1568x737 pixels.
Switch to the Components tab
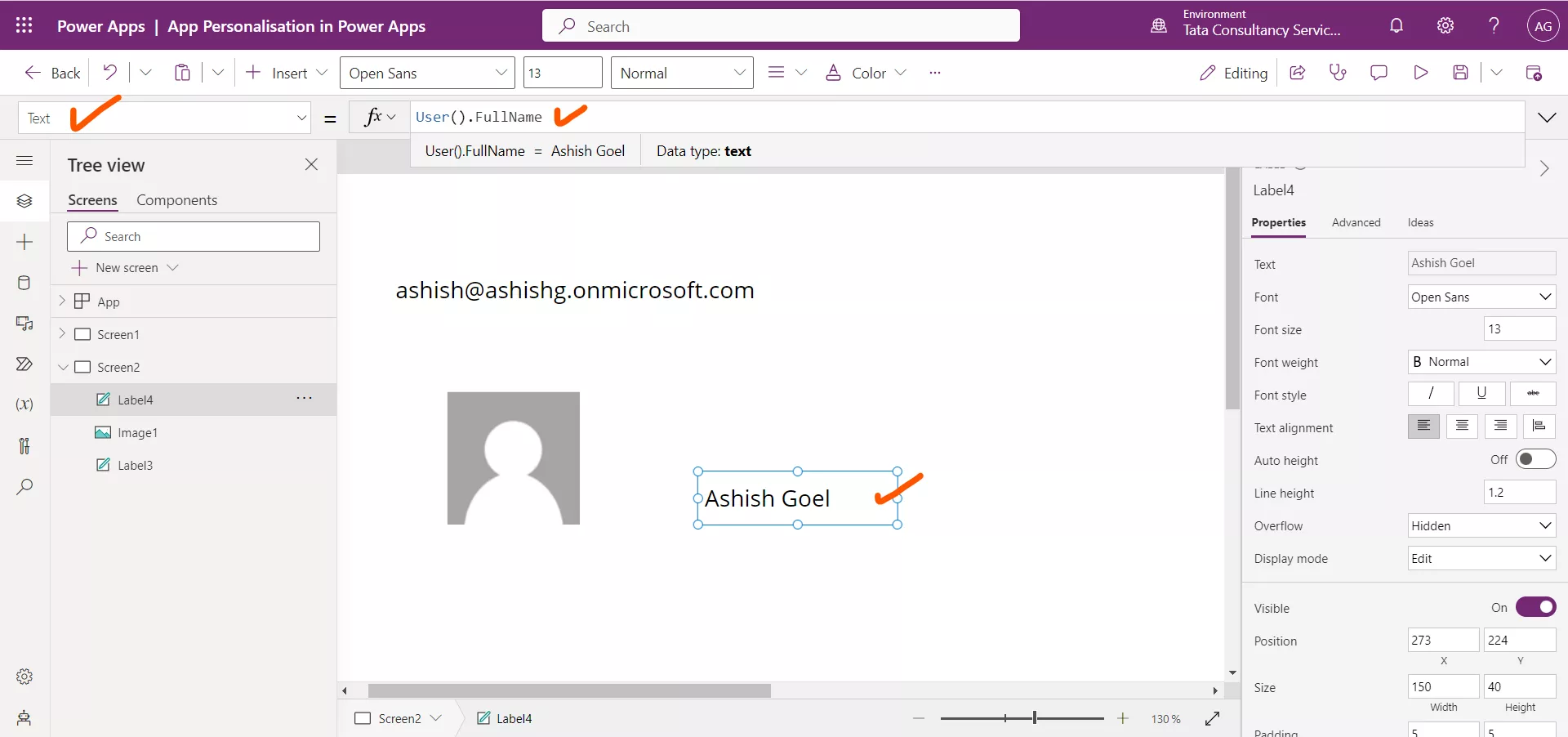tap(177, 199)
